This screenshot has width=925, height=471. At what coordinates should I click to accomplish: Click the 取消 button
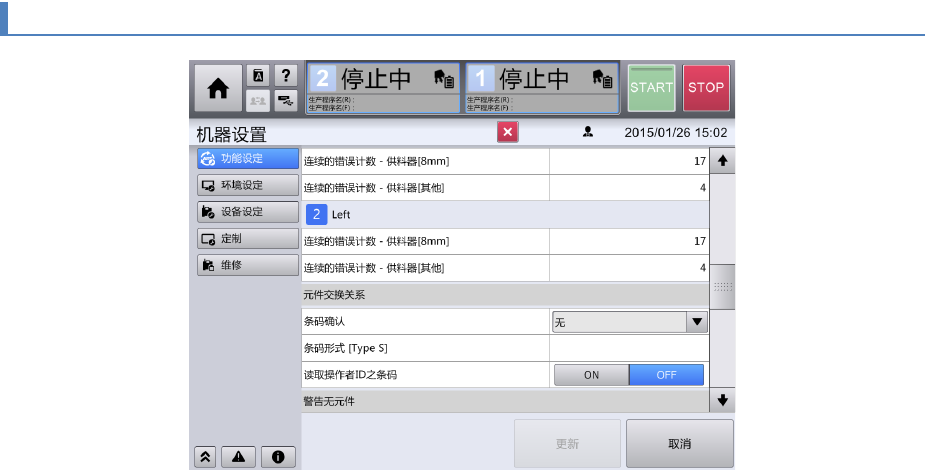(x=680, y=444)
